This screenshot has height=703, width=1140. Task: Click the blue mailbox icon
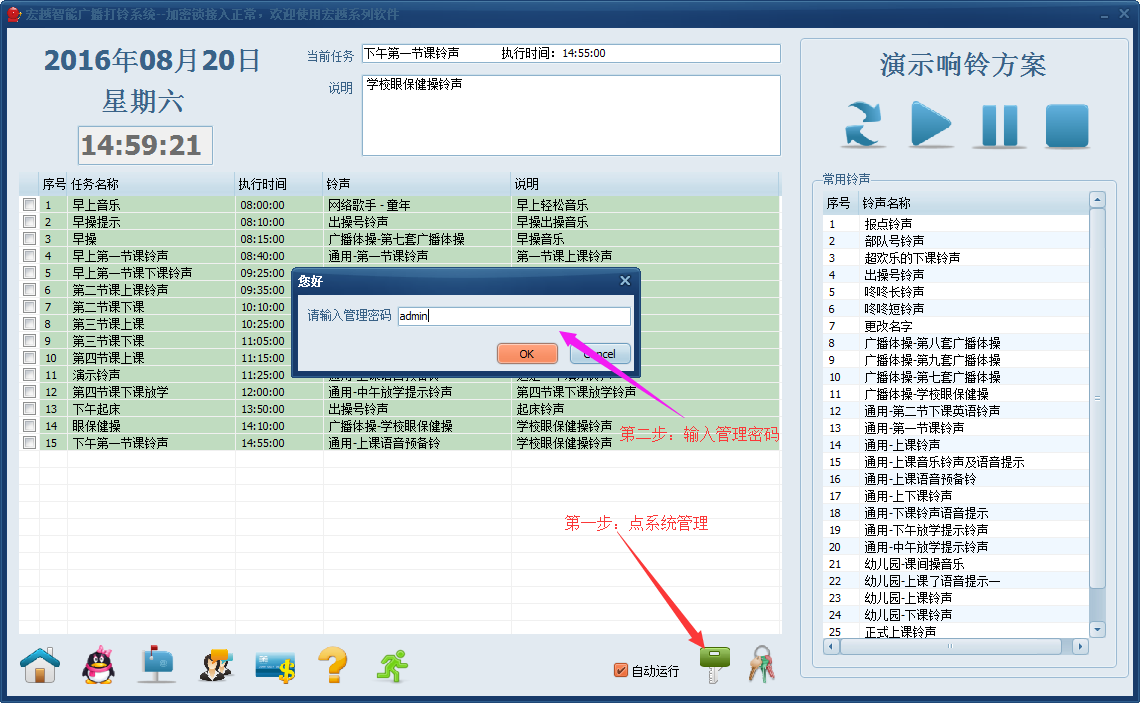pos(157,664)
